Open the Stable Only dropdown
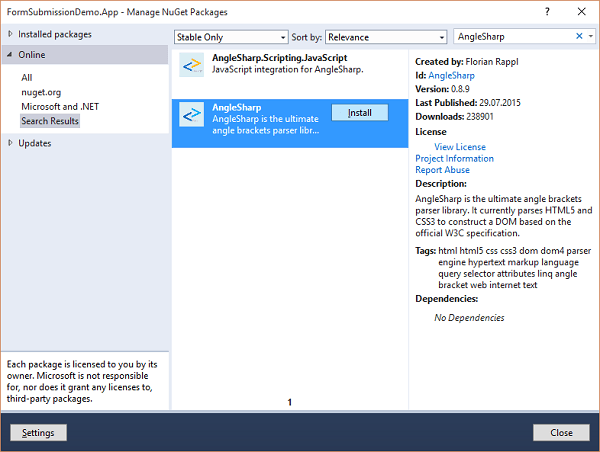This screenshot has width=600, height=452. (x=231, y=37)
